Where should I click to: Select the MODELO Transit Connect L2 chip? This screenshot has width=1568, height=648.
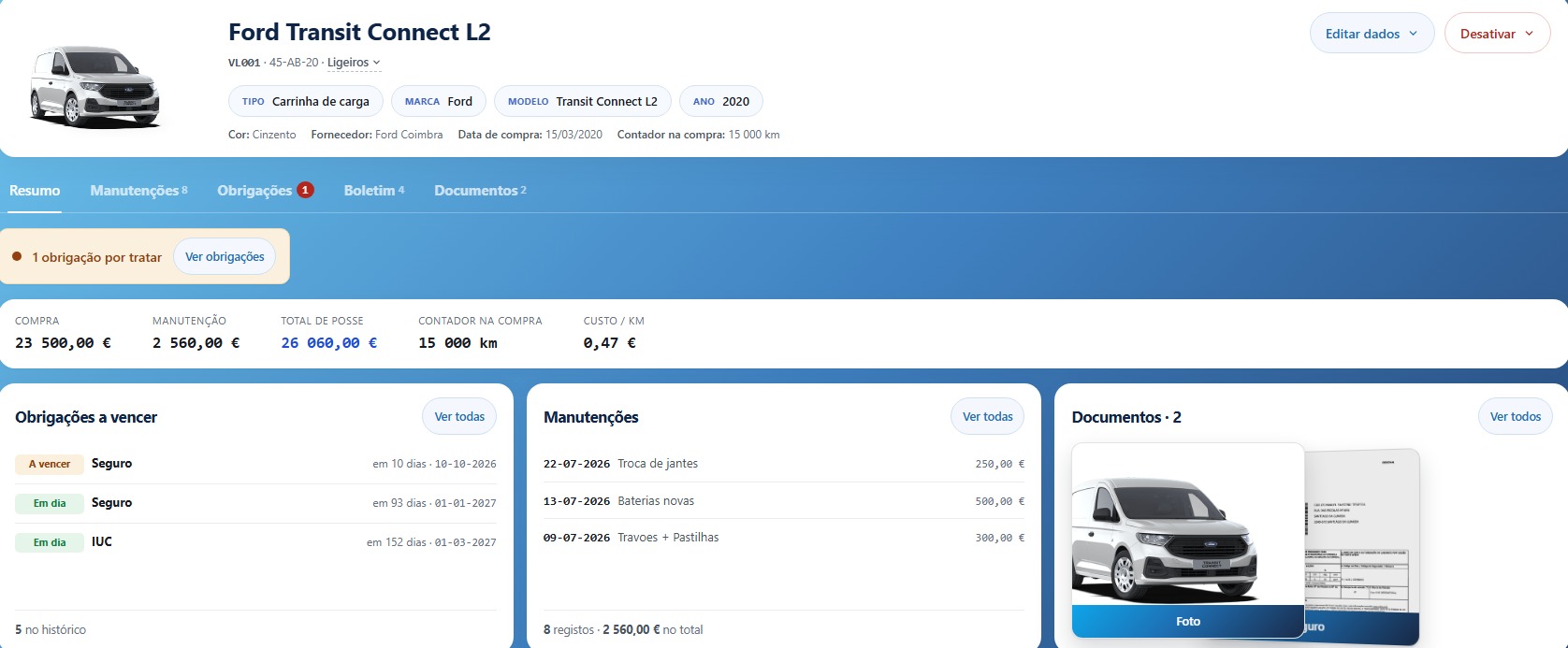click(x=583, y=101)
